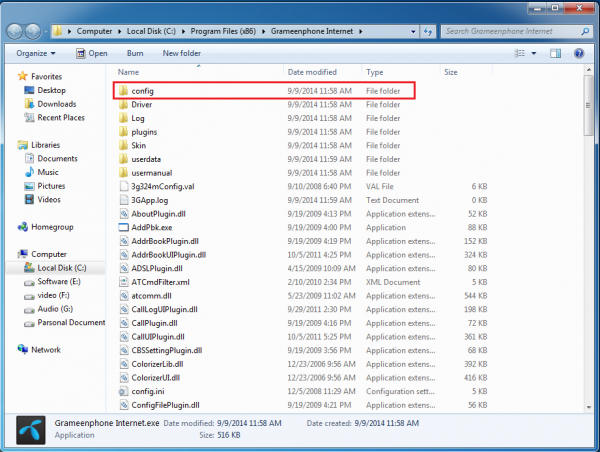Screen dimensions: 600x452
Task: Click the AddPbk.exe application icon
Action: pos(123,227)
